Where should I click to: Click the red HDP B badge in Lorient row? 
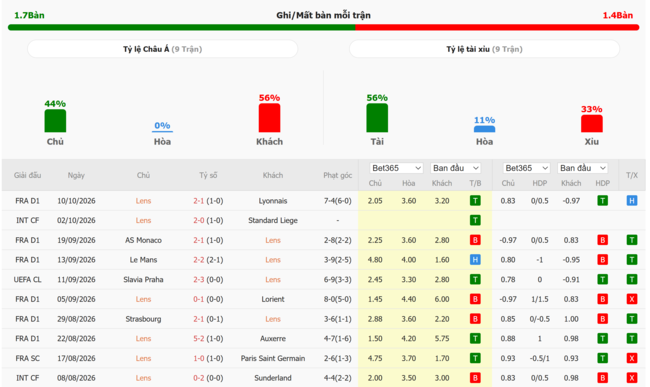[x=602, y=299]
